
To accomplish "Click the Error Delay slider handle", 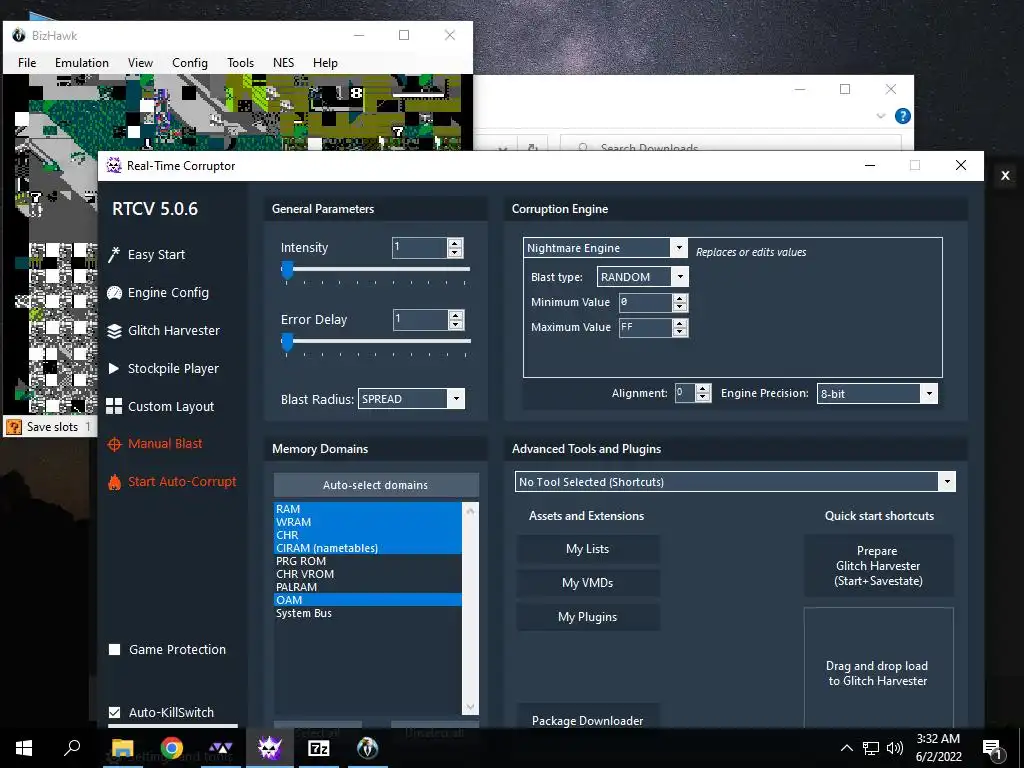I will tap(287, 342).
